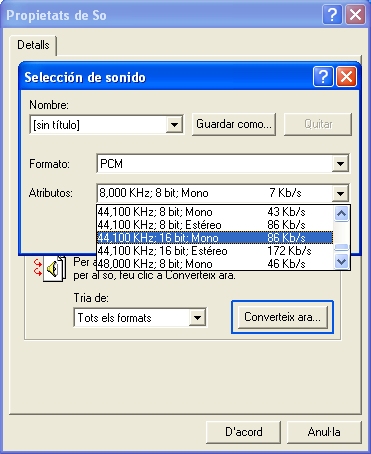Expand the Formato PCM dropdown
Image resolution: width=371 pixels, height=454 pixels.
340,164
